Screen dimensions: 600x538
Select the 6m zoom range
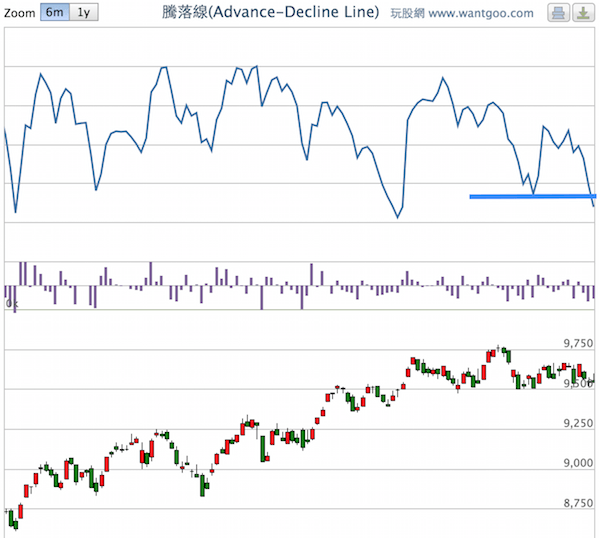(x=56, y=13)
